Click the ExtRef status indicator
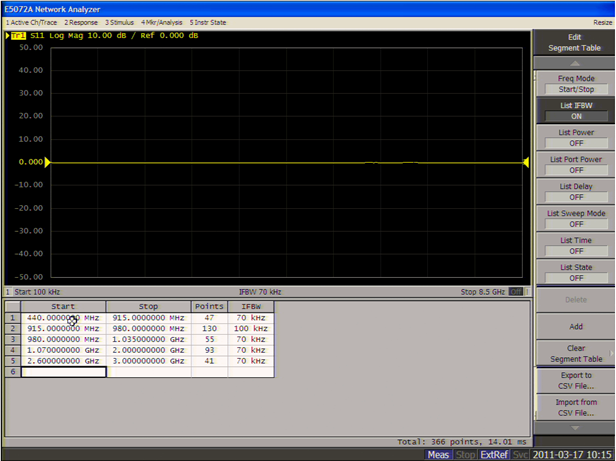The height and width of the screenshot is (461, 616). coord(494,455)
